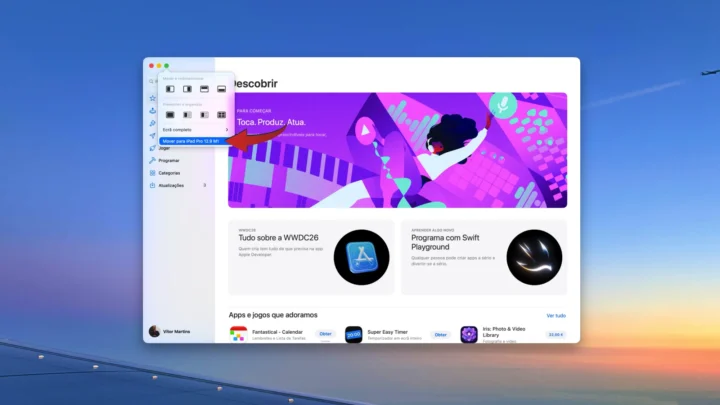The image size is (720, 405).
Task: Tile window to top half of screen
Action: 204,89
